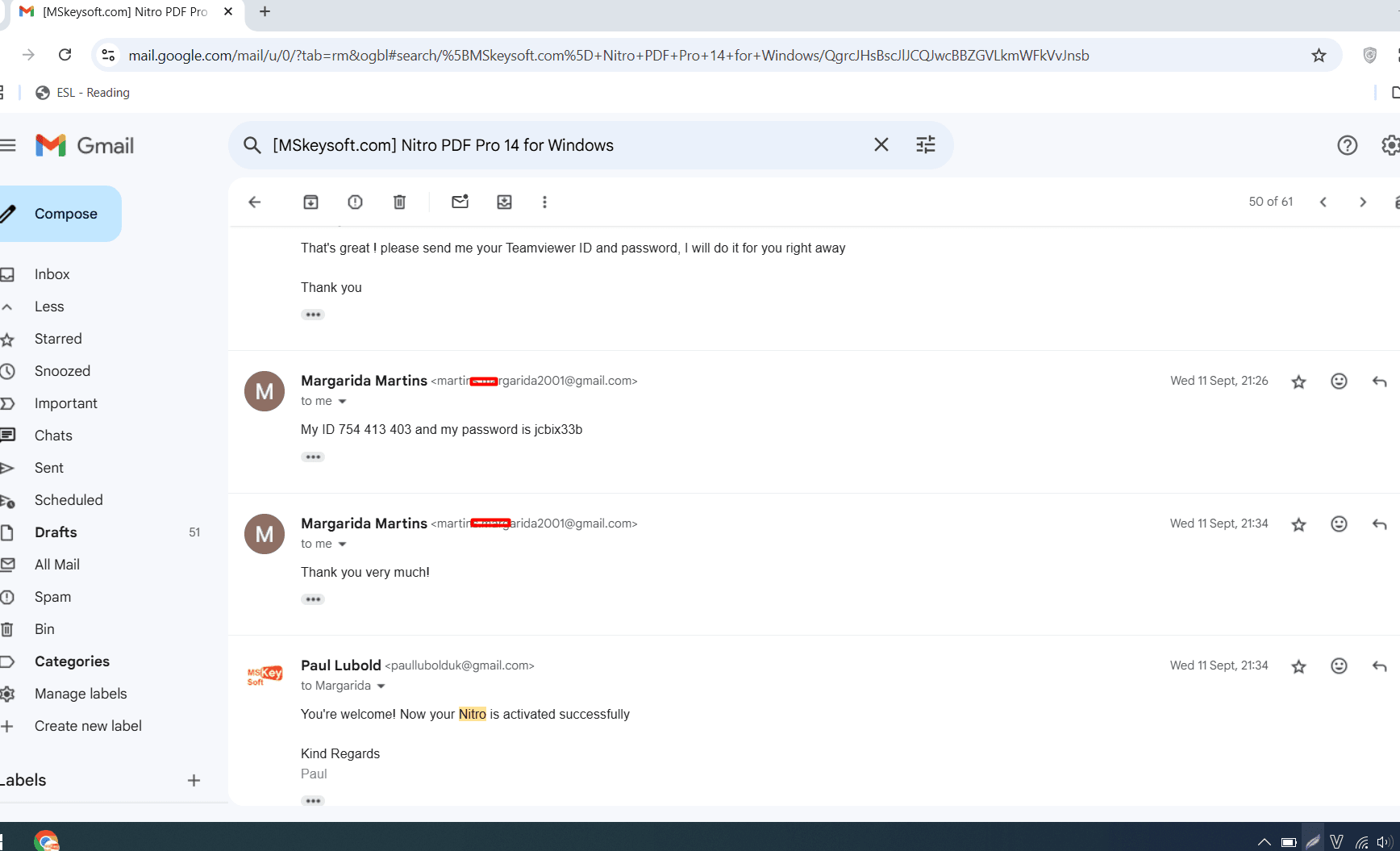Show details of 21:26 'to me' recipient
1400x851 pixels.
(342, 402)
